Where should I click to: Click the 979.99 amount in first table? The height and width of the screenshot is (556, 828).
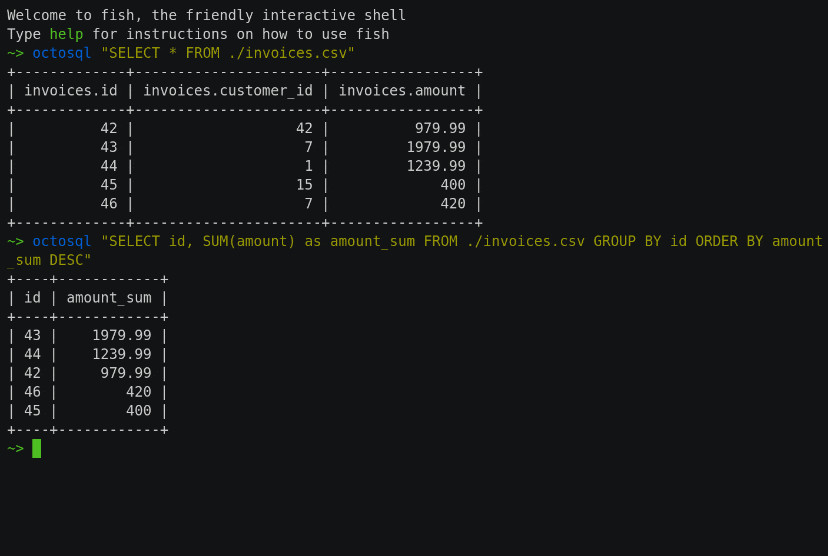[440, 128]
